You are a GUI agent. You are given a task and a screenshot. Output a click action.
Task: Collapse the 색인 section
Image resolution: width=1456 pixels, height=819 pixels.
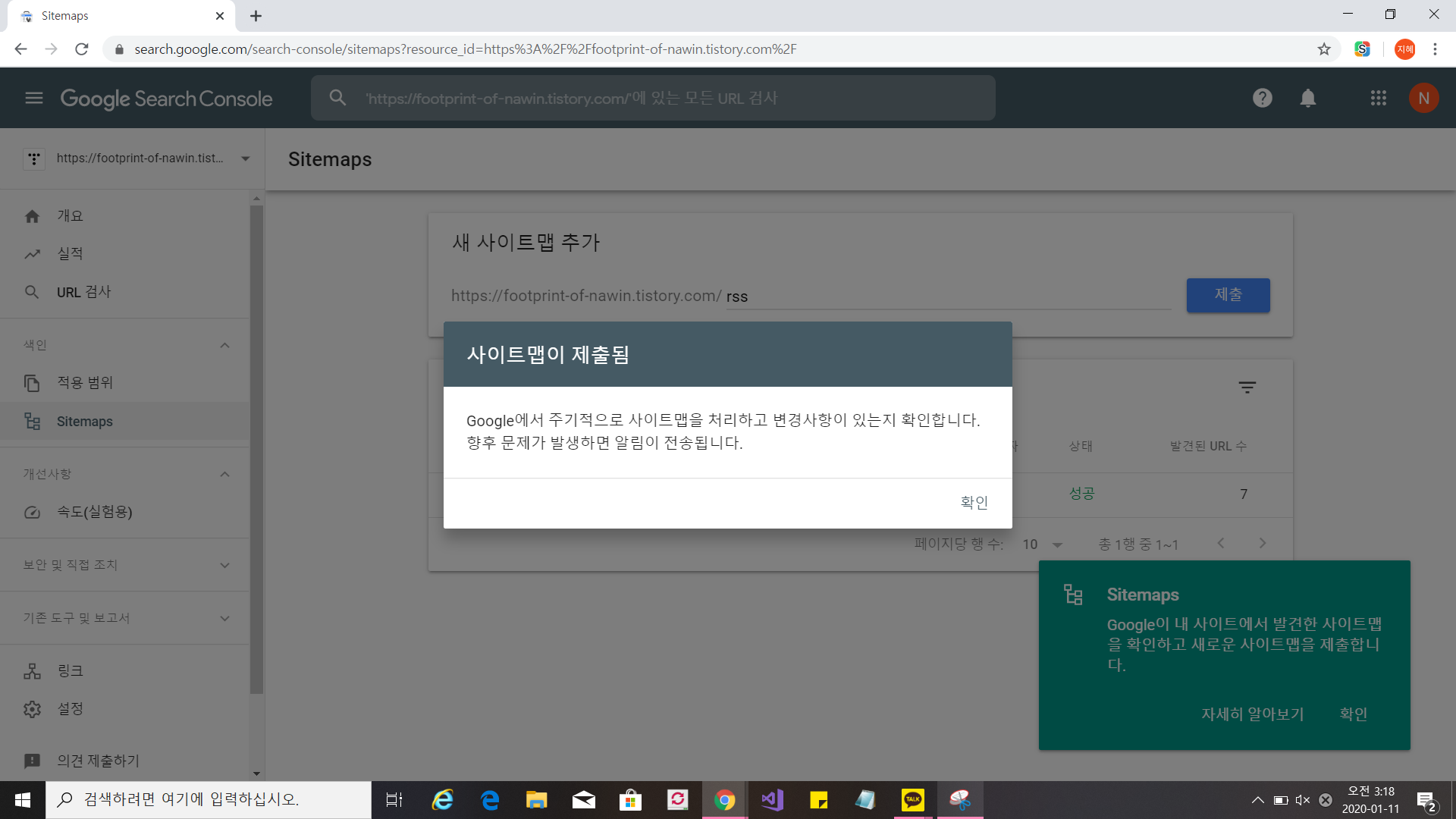pos(224,345)
